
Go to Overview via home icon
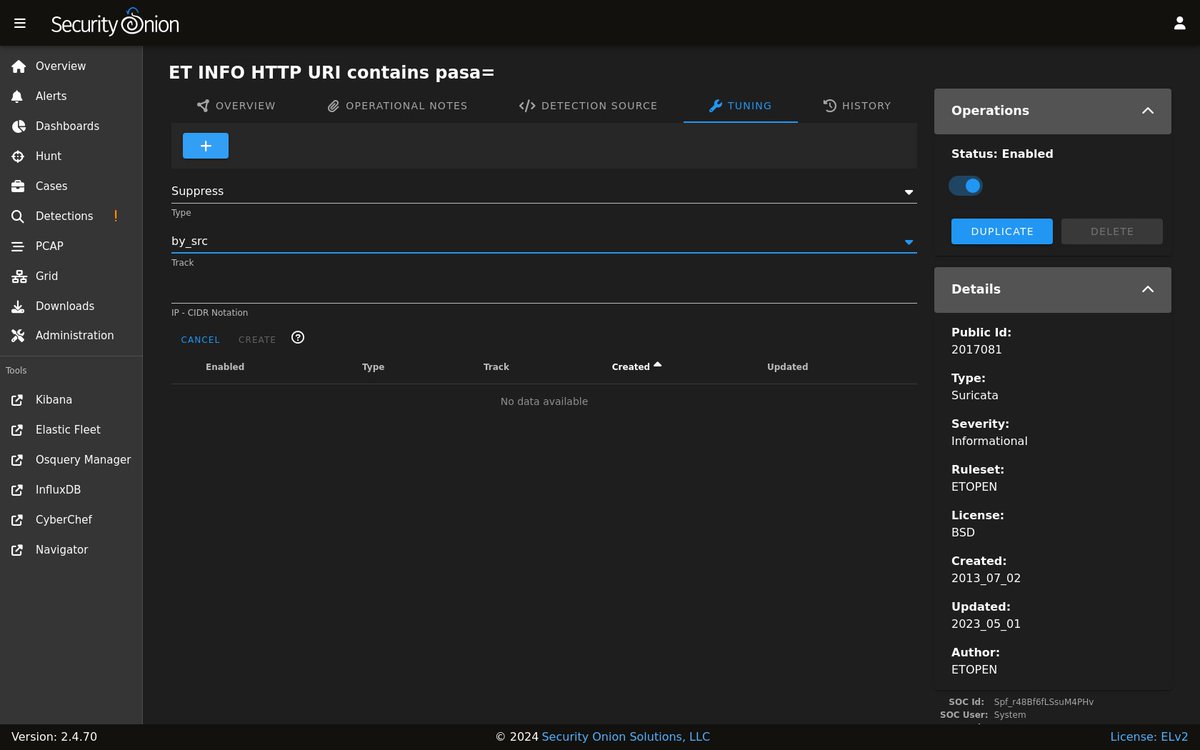18,66
